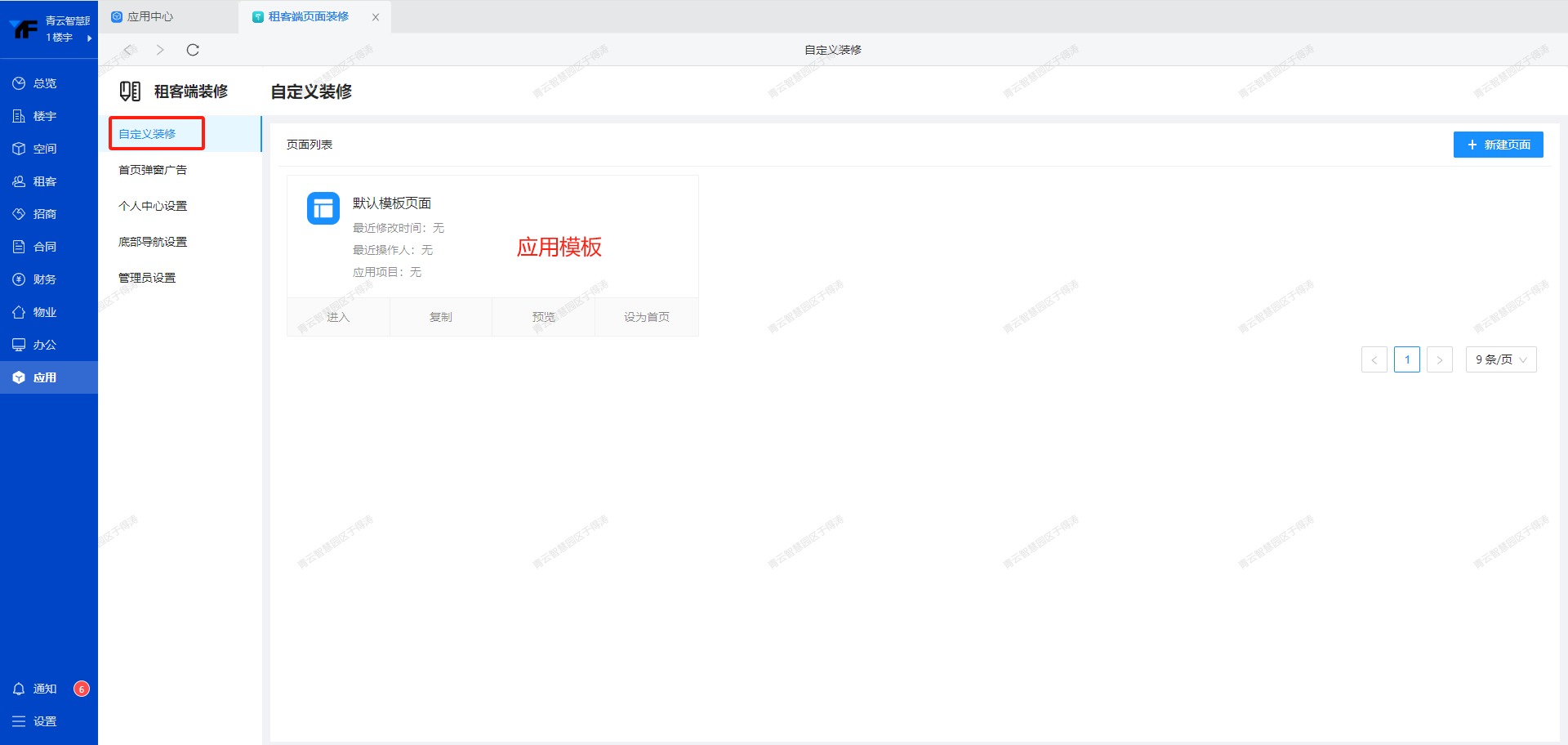Viewport: 1568px width, 745px height.
Task: Click 预览 on the default template
Action: 543,317
